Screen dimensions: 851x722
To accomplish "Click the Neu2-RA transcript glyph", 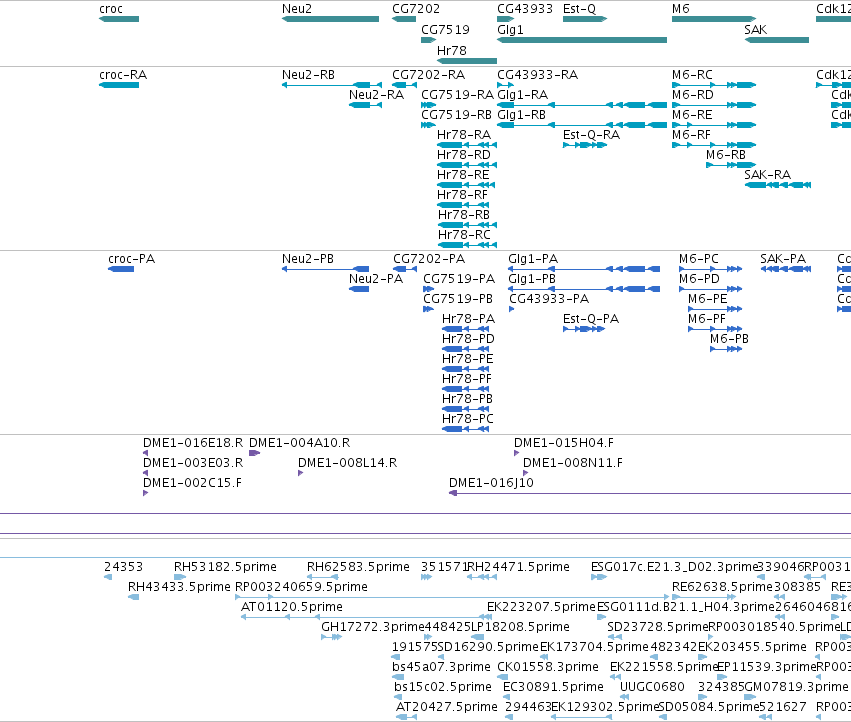I will point(365,105).
